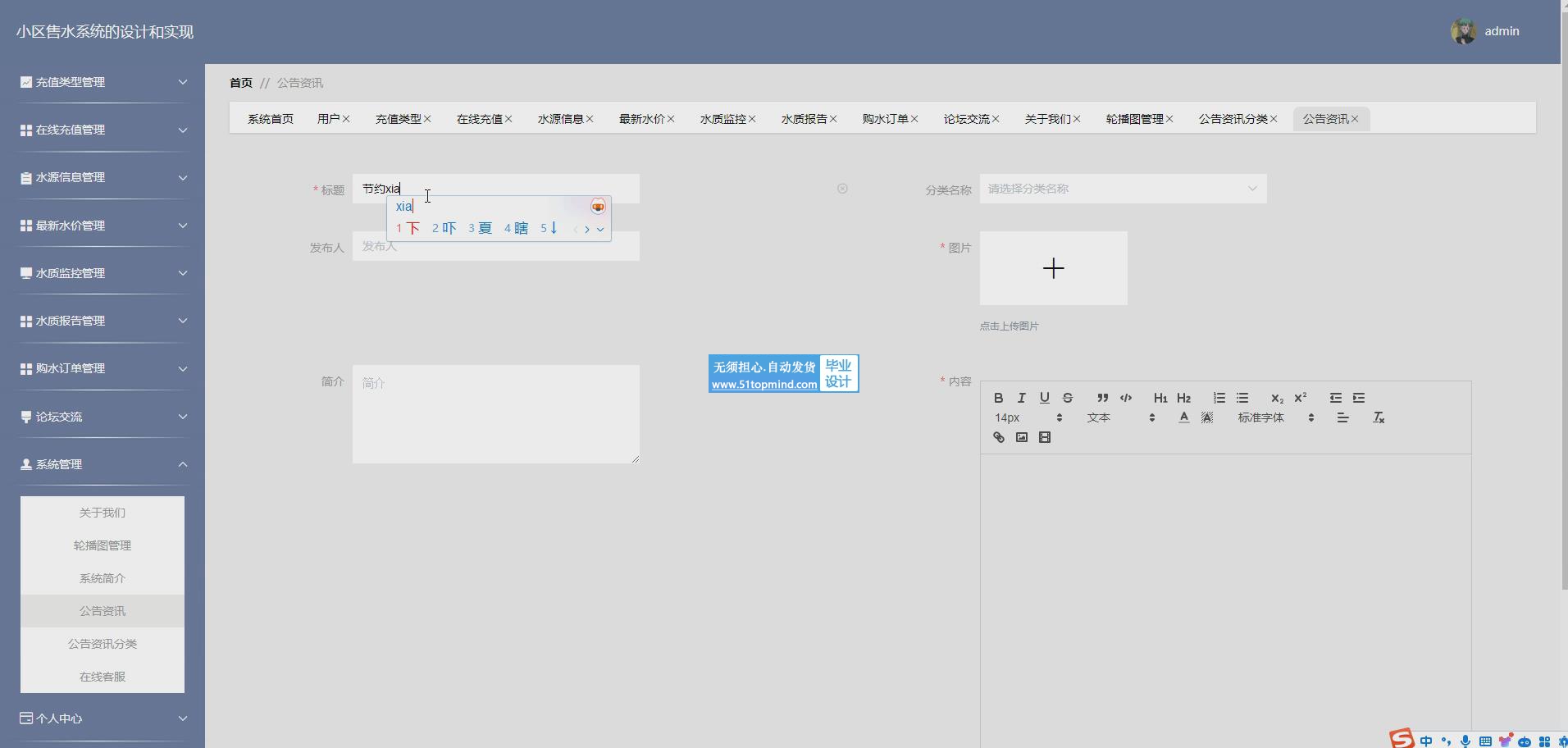Focus the 发布人 input field
Screen dimensions: 1568x748
496,246
